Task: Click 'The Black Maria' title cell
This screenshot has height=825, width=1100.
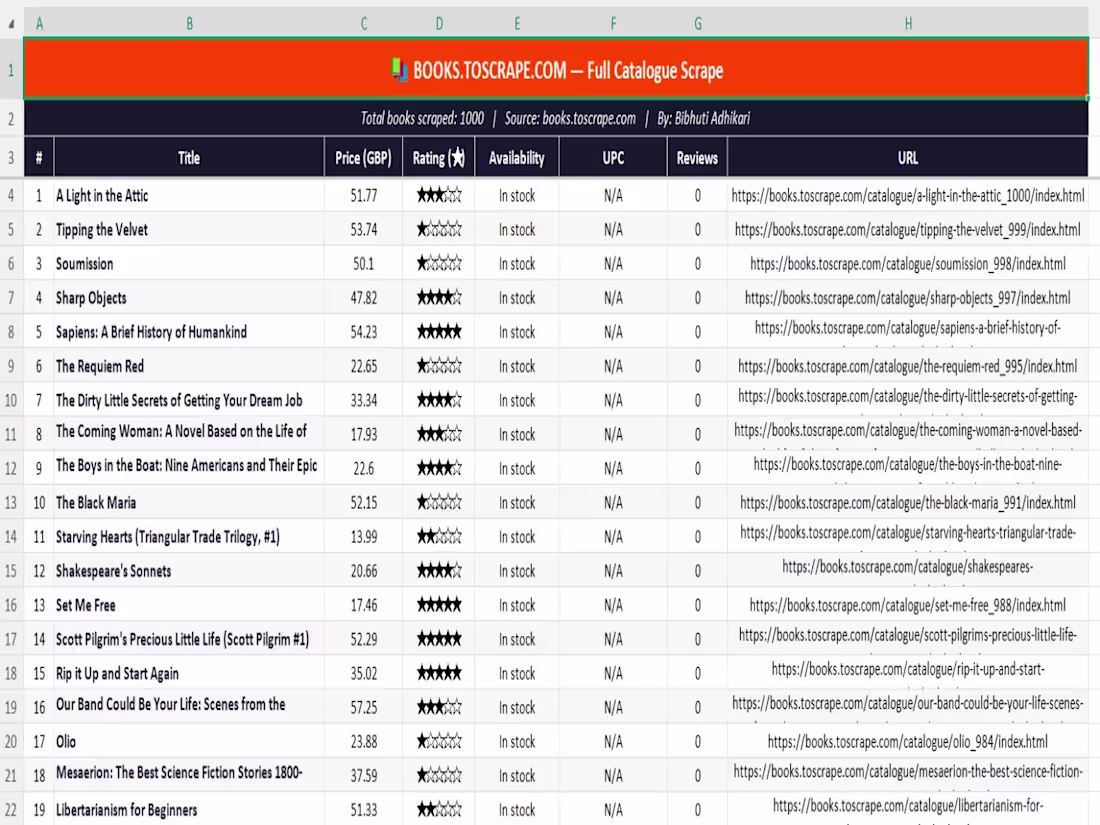Action: 189,503
